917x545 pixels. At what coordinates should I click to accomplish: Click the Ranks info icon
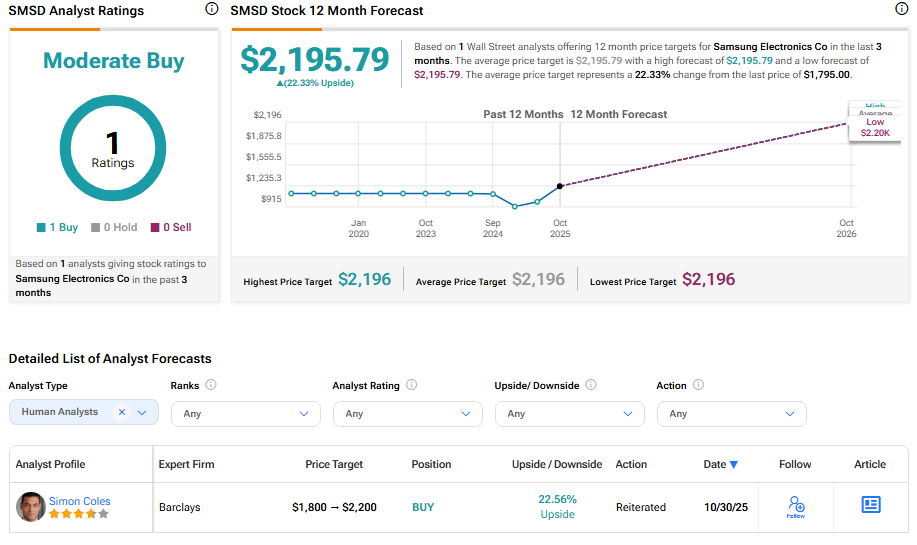(211, 385)
